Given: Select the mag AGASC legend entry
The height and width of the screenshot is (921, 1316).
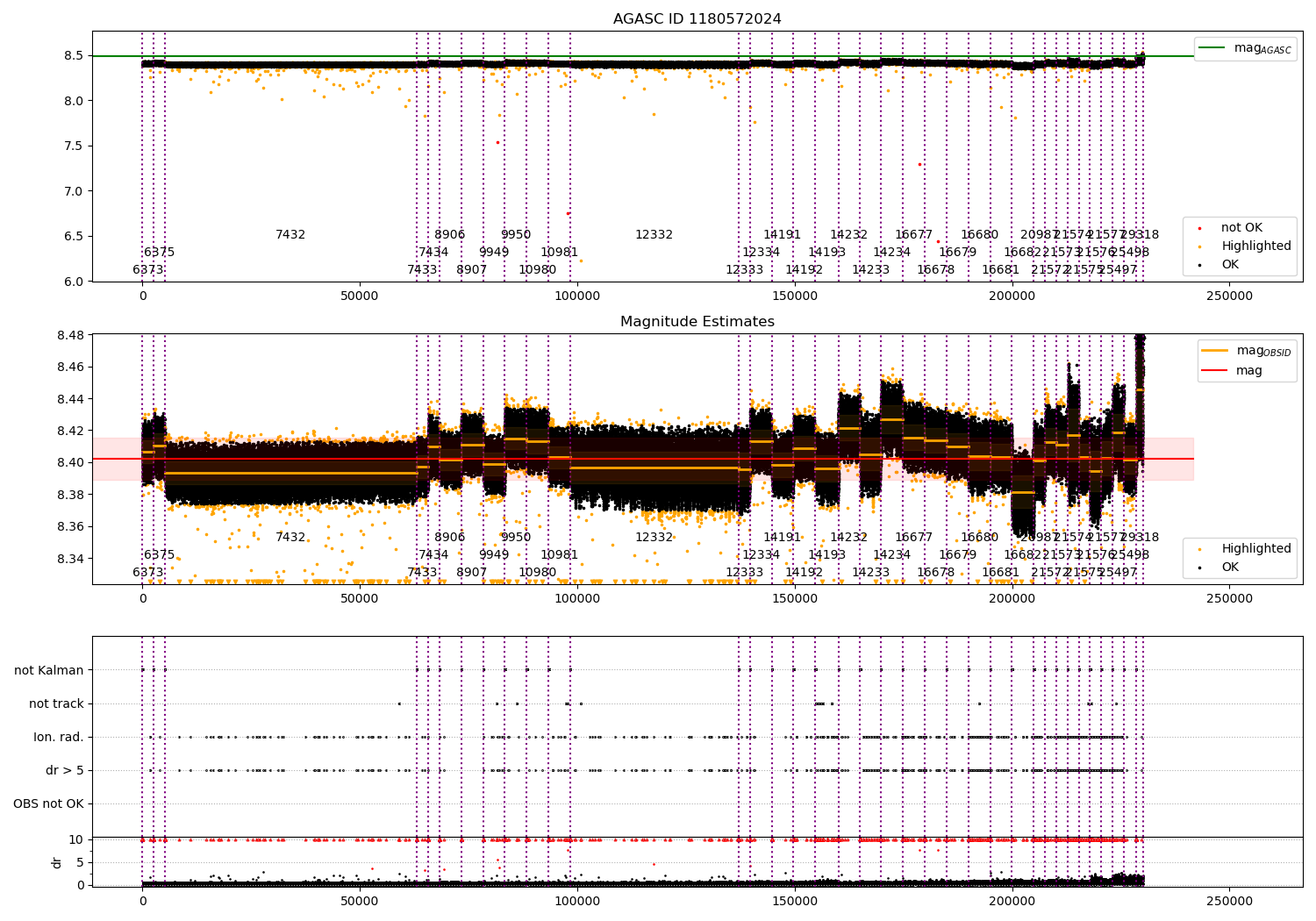Looking at the screenshot, I should [1245, 48].
